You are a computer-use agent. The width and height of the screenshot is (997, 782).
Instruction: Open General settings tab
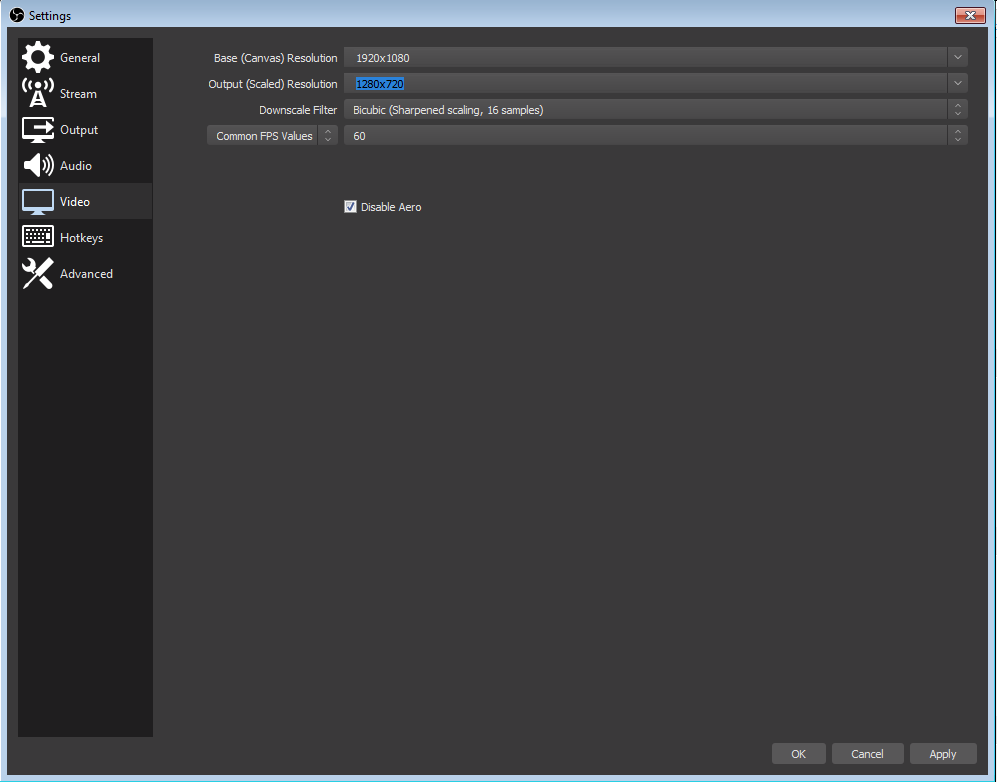tap(85, 57)
